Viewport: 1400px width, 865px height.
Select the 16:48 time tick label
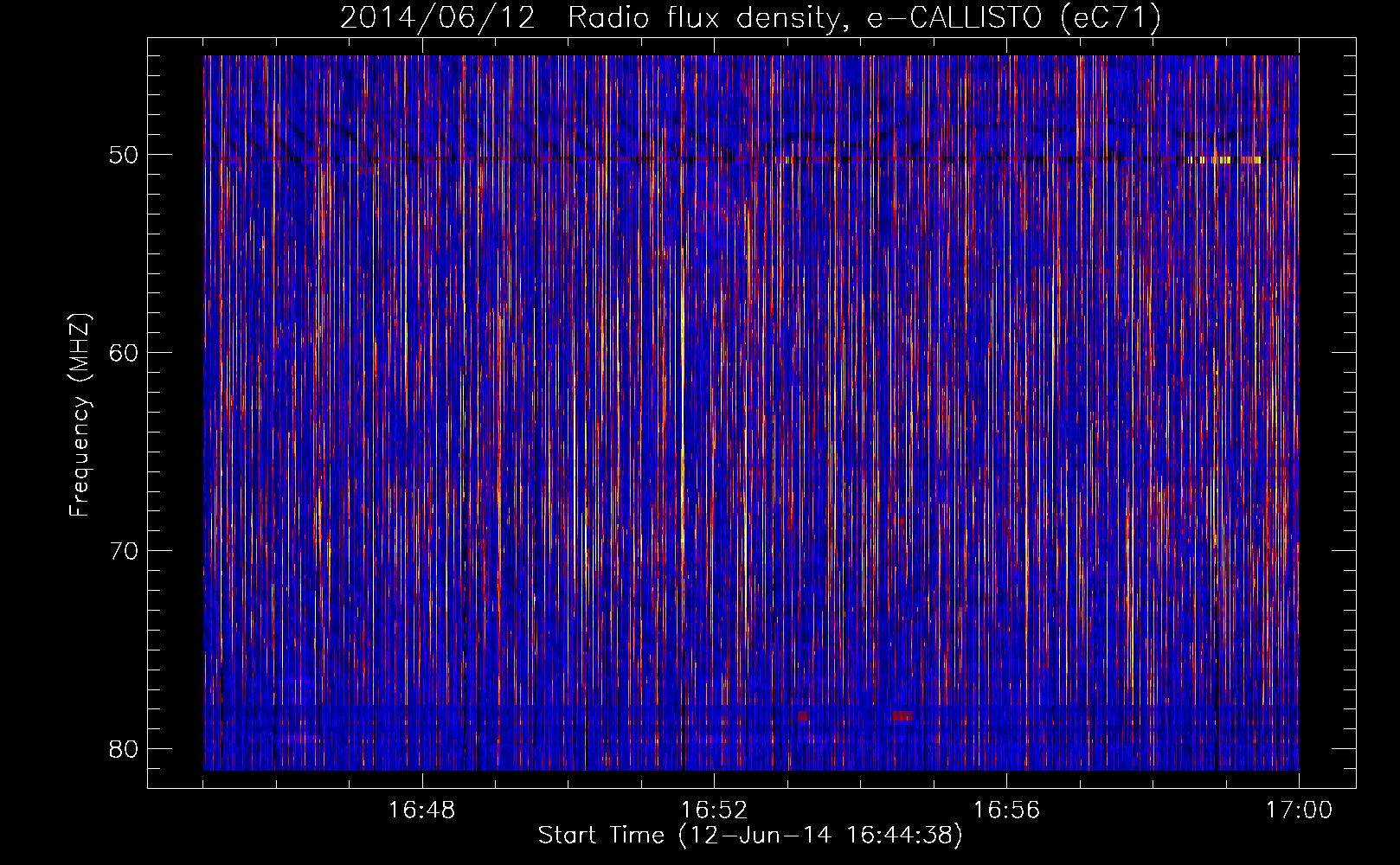[x=422, y=811]
